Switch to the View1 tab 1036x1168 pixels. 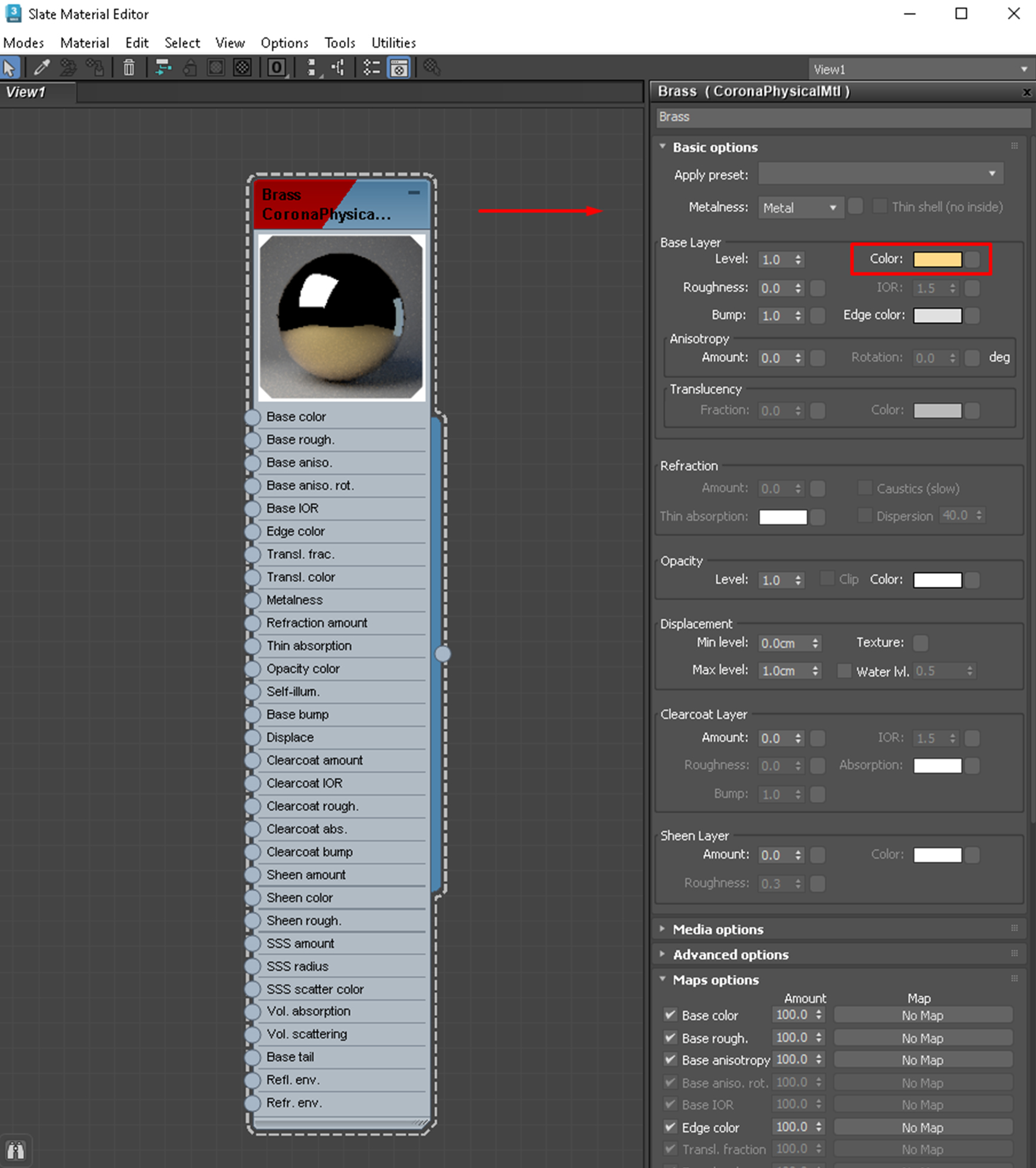pyautogui.click(x=38, y=93)
